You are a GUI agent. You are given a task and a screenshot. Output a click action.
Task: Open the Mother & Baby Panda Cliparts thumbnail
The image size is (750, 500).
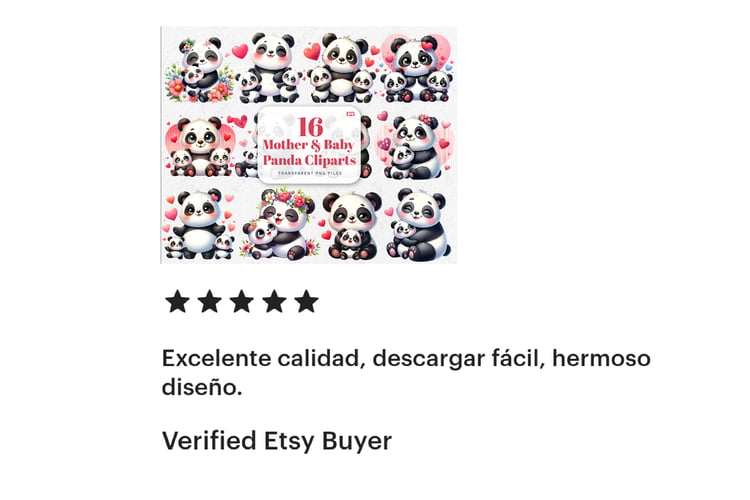tap(309, 145)
